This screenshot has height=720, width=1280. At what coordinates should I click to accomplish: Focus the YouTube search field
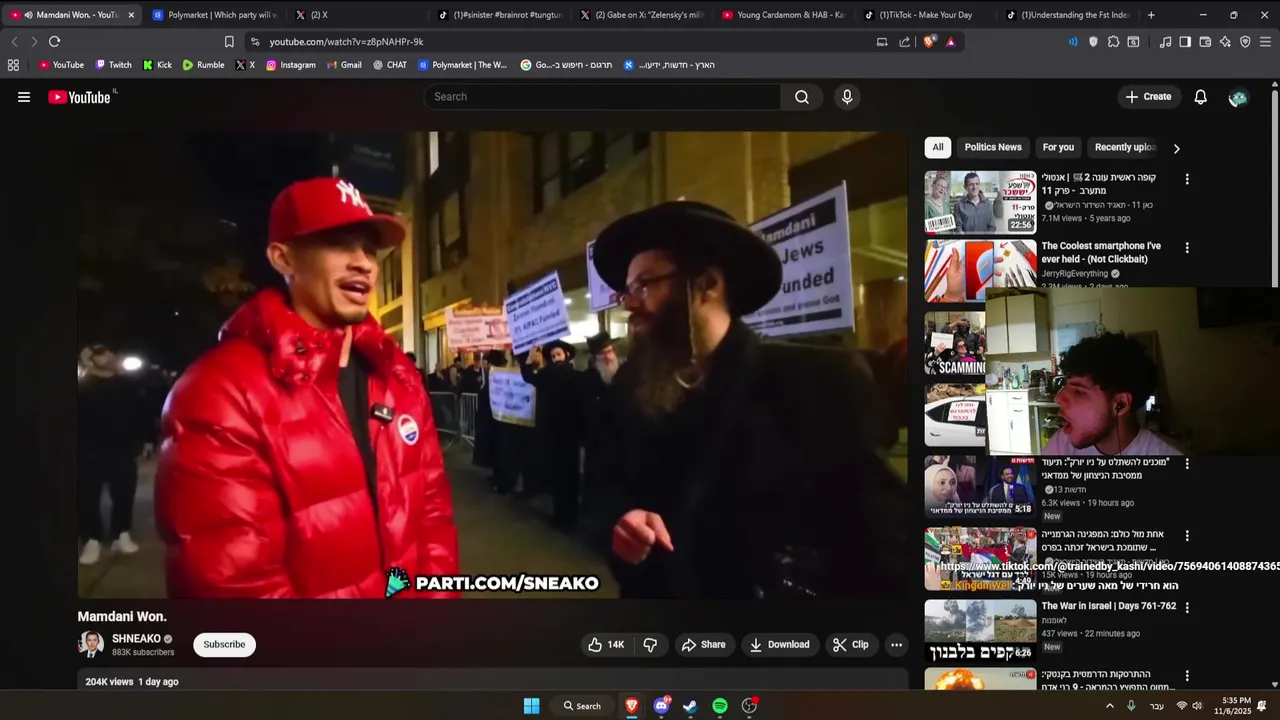click(602, 97)
